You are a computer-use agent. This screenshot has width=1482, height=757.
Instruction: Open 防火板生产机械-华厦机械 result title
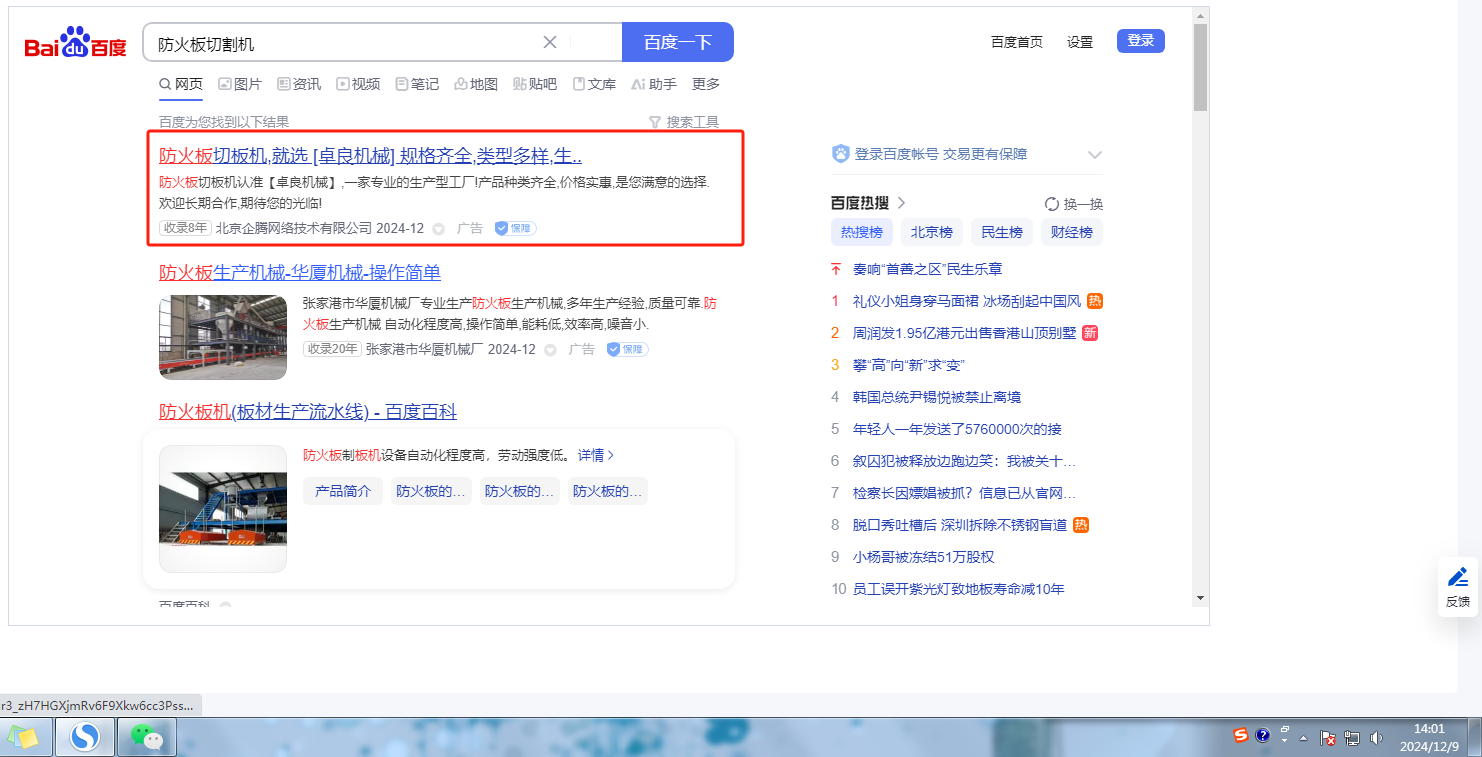click(300, 273)
